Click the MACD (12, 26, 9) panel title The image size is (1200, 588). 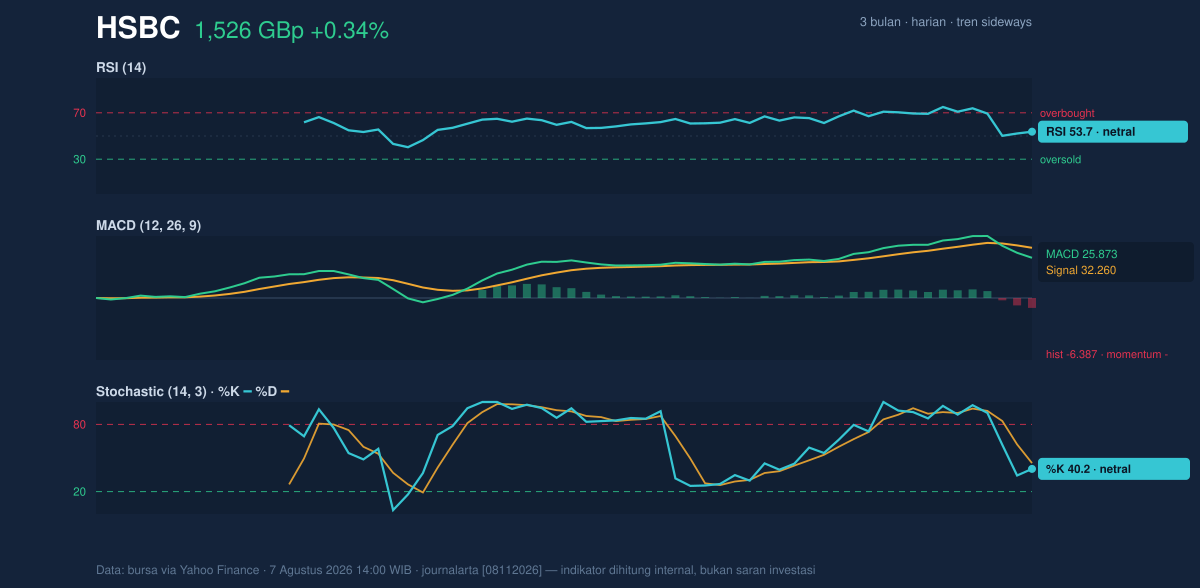point(148,226)
